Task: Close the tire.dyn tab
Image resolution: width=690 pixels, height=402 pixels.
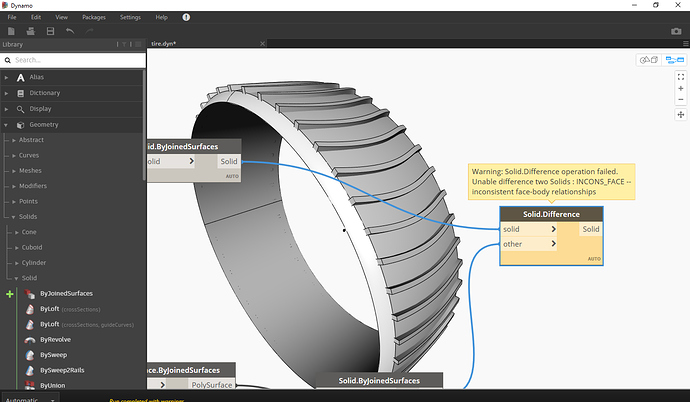Action: tap(262, 44)
